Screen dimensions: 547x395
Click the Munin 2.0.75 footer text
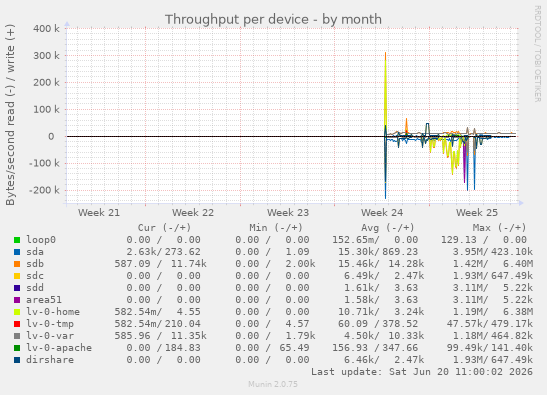(x=273, y=385)
